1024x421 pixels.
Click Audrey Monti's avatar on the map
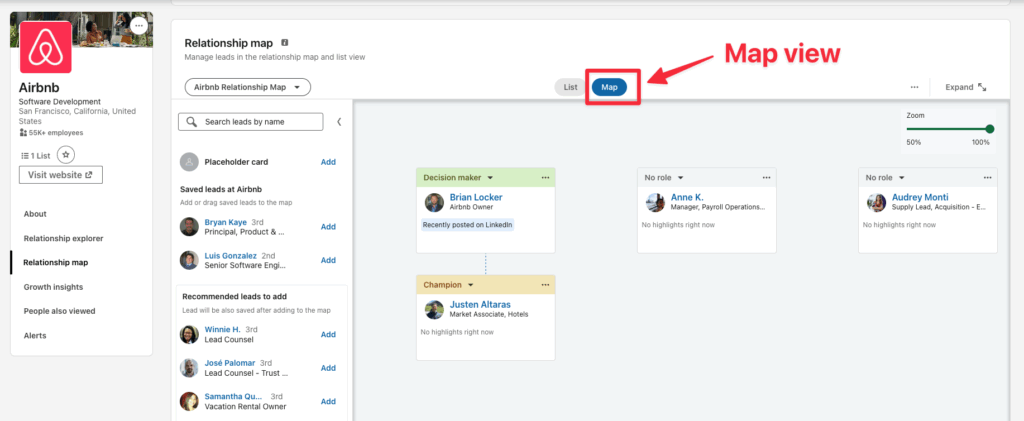pos(876,202)
